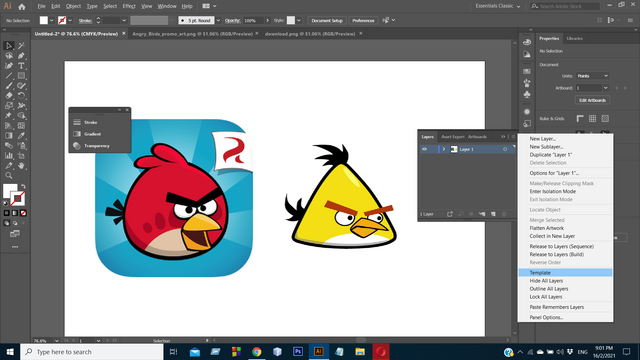Swap fill and stroke colors
Viewport: 640px width, 360px height.
[x=23, y=187]
